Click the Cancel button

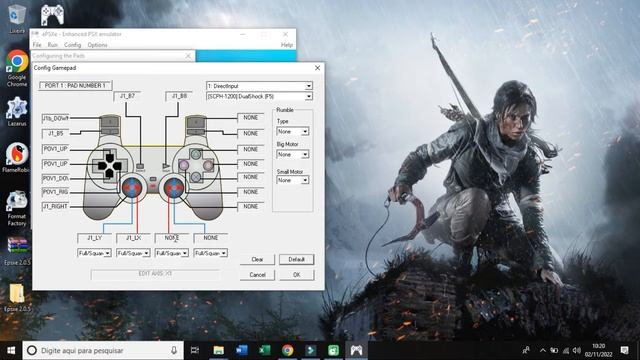click(257, 275)
